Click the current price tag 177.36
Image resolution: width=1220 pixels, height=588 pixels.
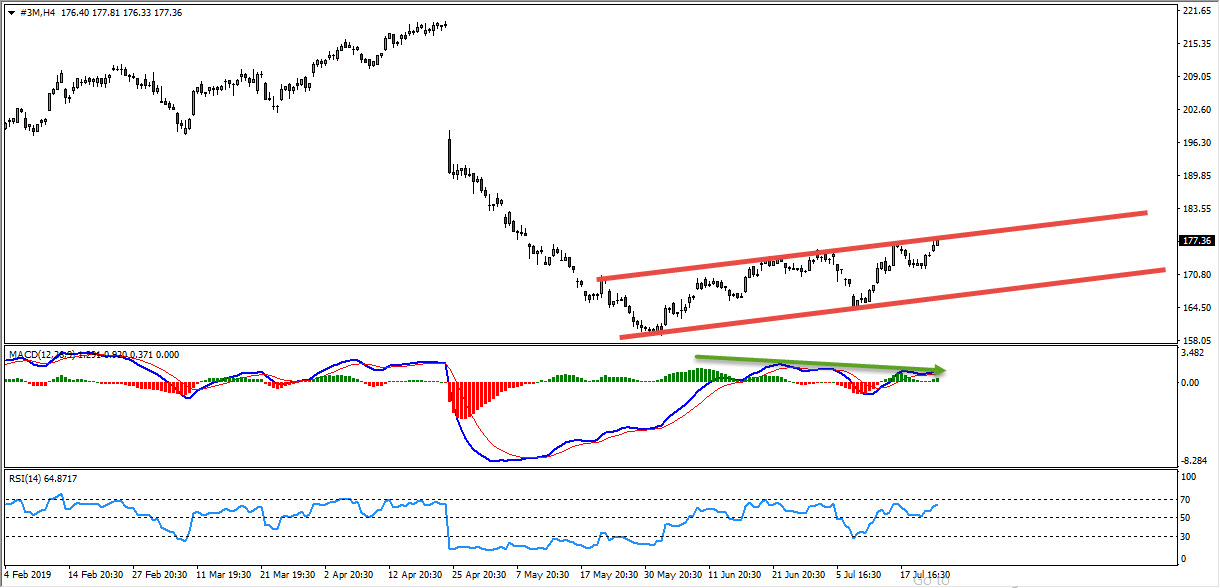click(1196, 241)
